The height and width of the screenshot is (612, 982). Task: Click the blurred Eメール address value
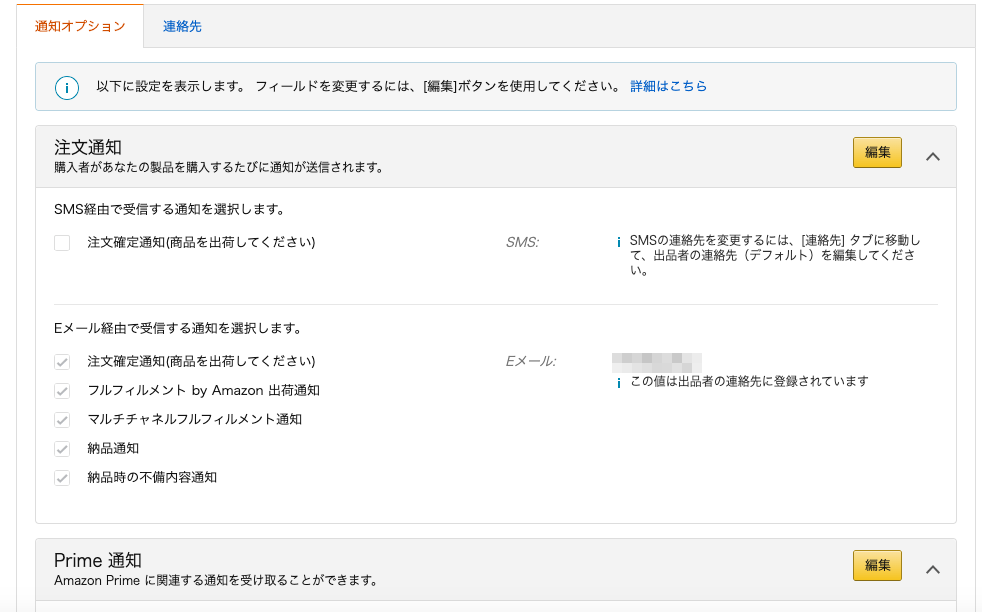coord(656,362)
